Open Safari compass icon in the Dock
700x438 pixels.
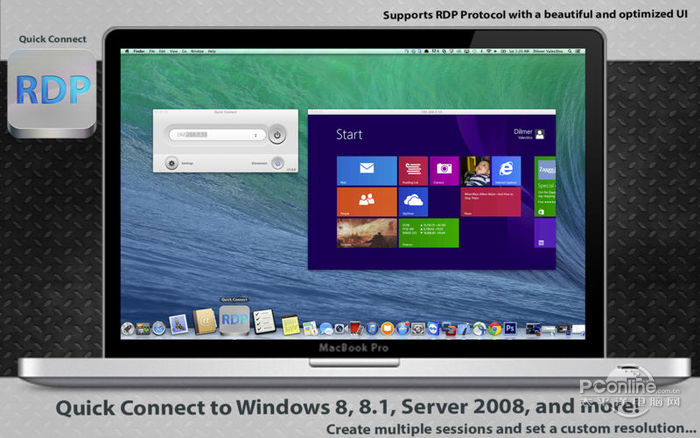tap(159, 328)
